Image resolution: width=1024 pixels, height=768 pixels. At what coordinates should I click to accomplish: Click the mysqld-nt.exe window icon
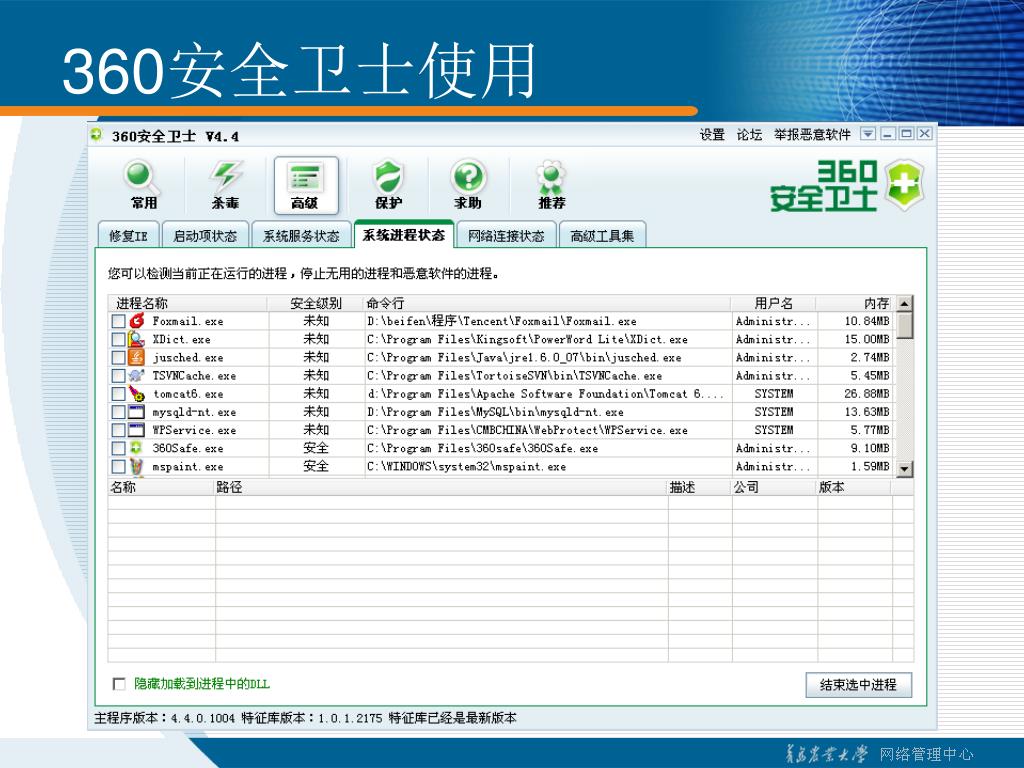pyautogui.click(x=136, y=412)
